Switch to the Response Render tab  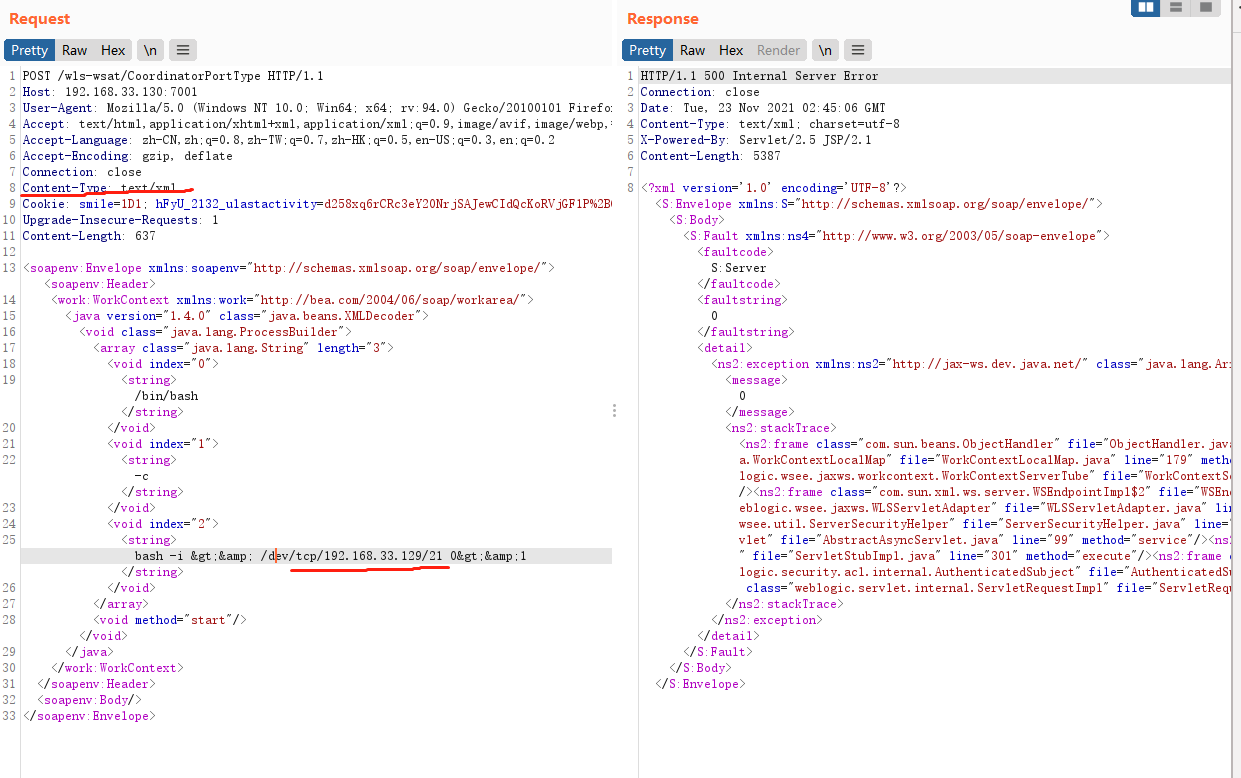(778, 50)
